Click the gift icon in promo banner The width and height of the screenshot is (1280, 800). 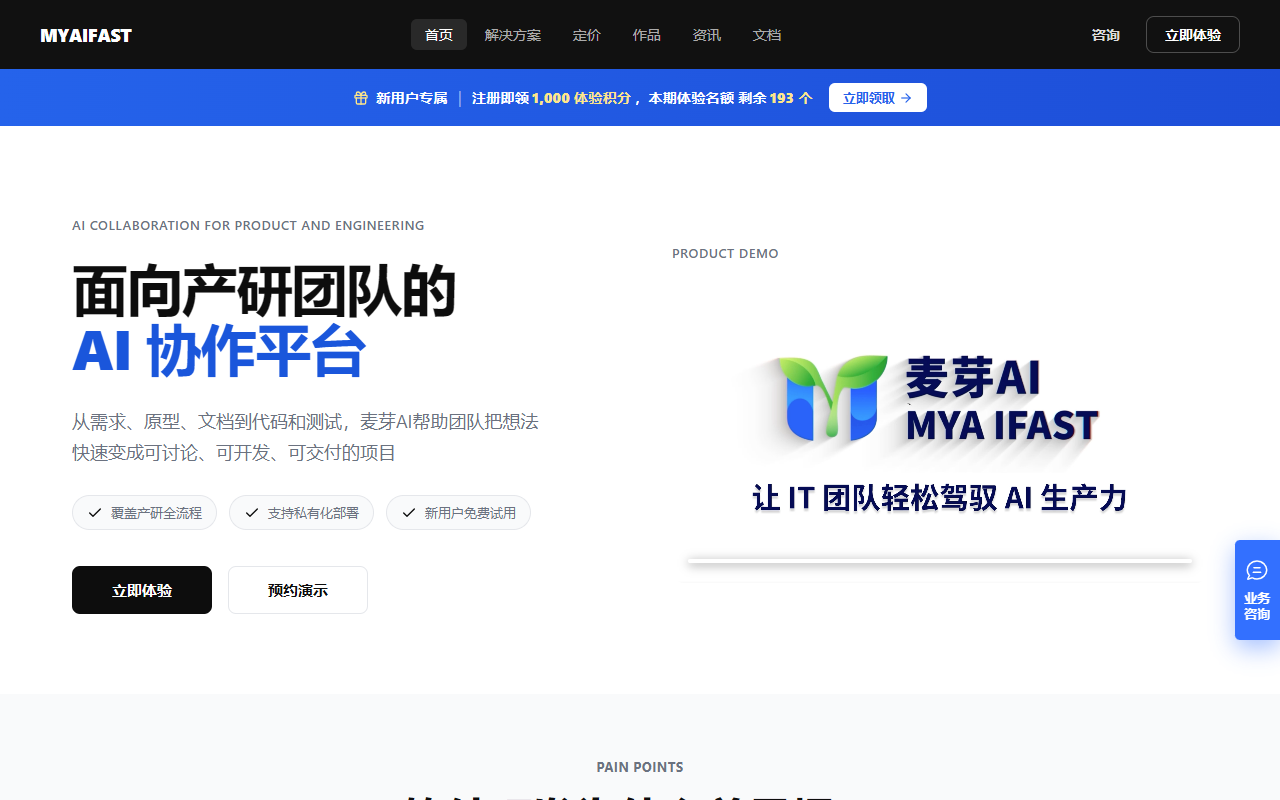point(361,98)
